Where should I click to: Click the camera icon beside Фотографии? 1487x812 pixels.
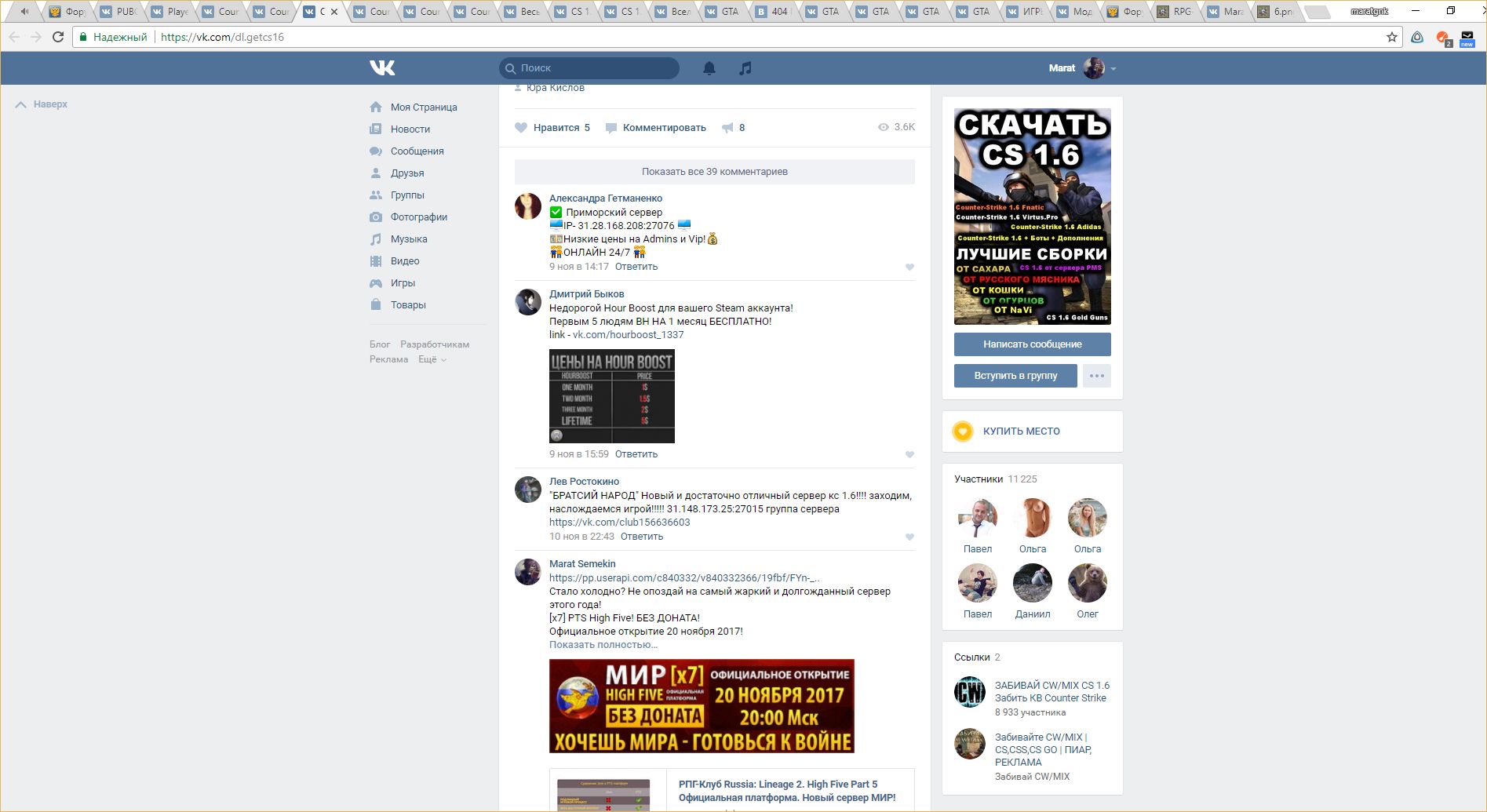pos(376,217)
